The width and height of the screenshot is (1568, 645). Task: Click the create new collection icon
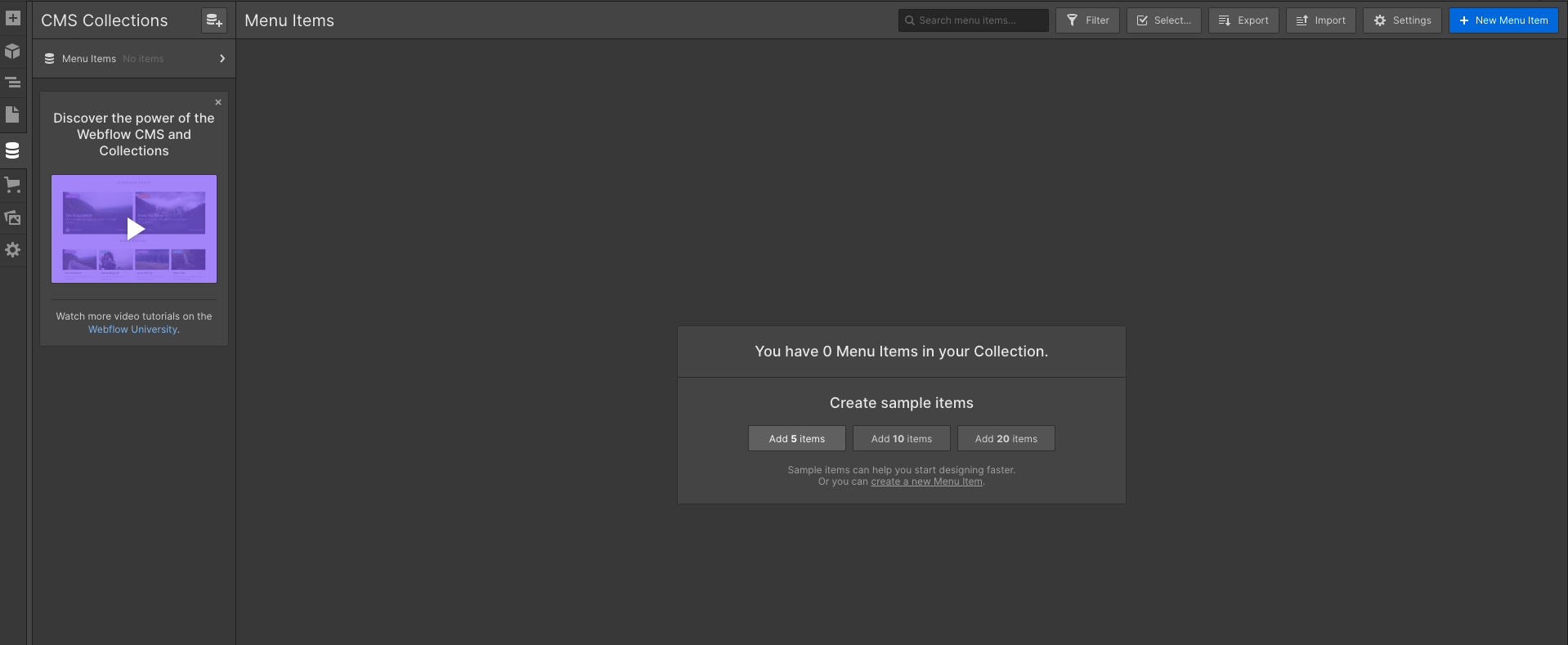pyautogui.click(x=214, y=20)
